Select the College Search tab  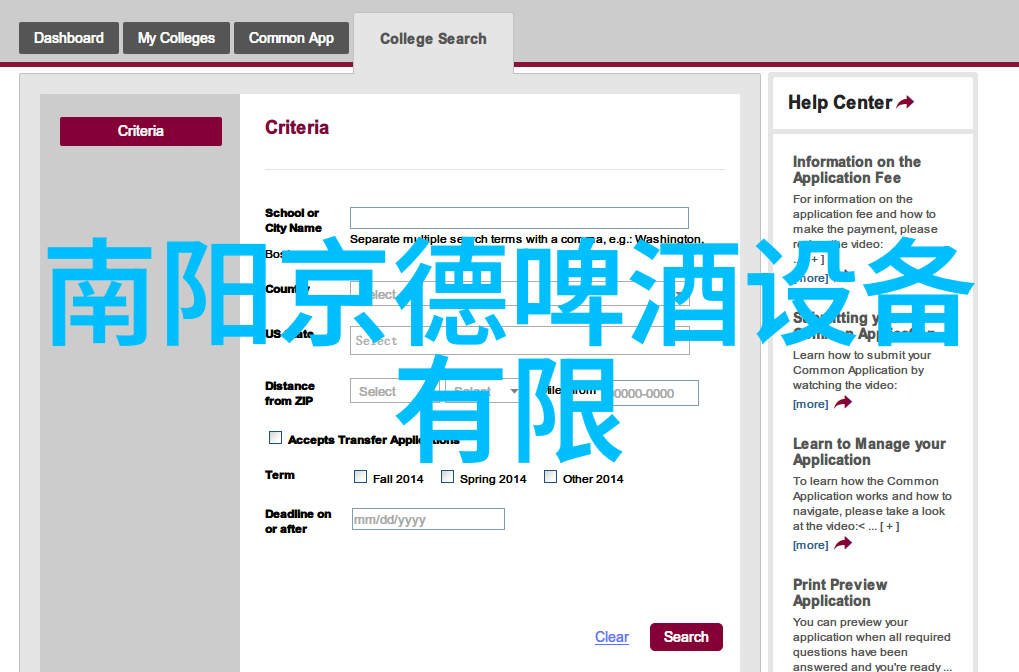(433, 39)
